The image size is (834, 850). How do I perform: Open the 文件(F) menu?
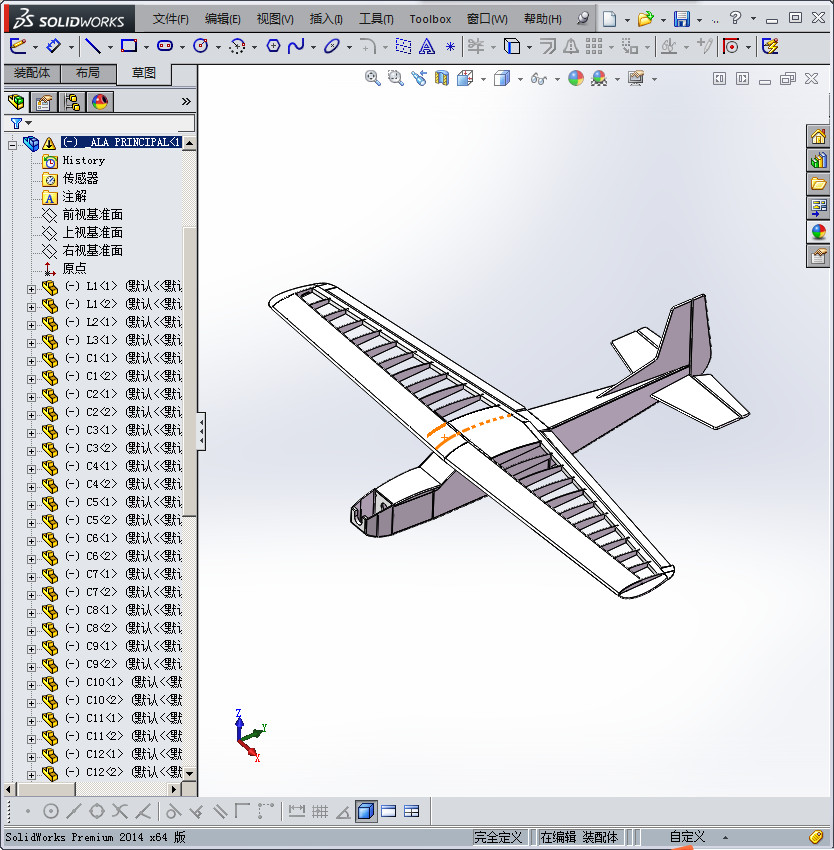[x=171, y=19]
